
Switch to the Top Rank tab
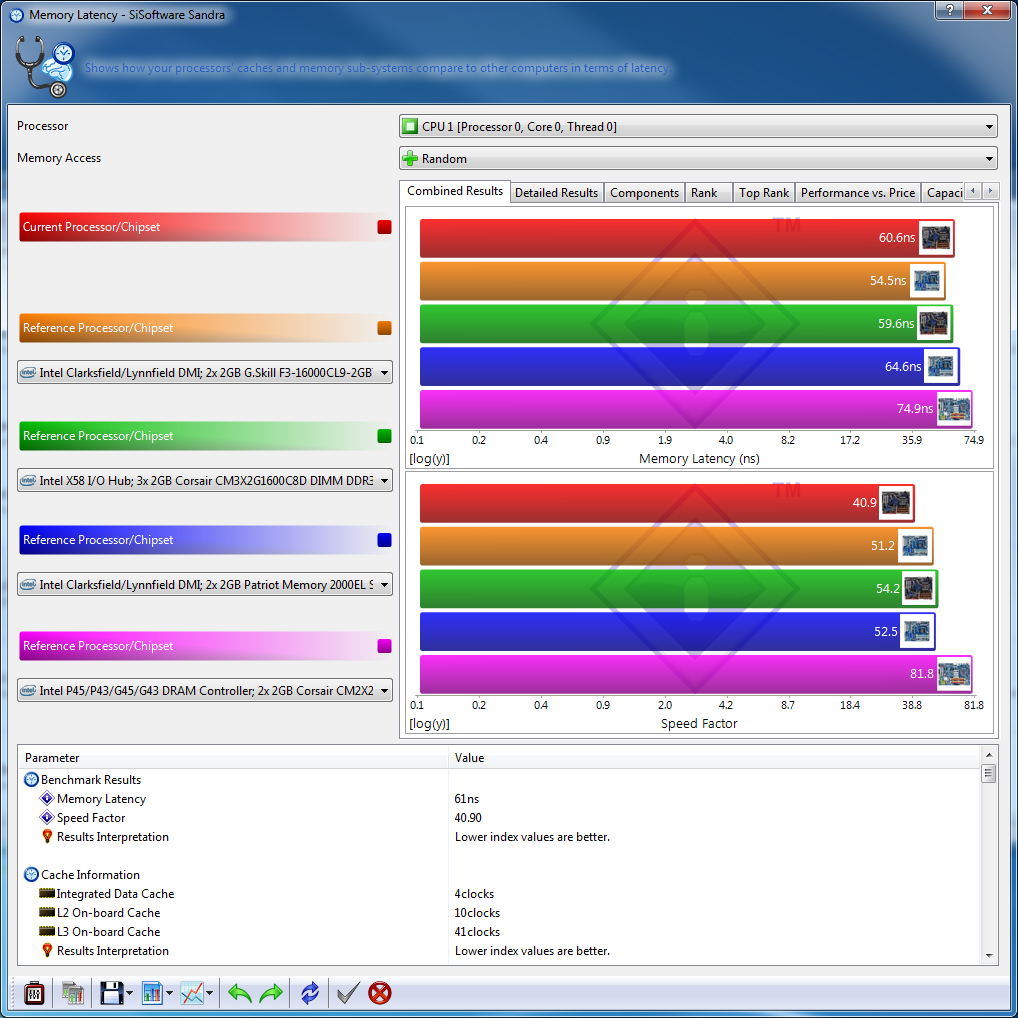coord(764,193)
